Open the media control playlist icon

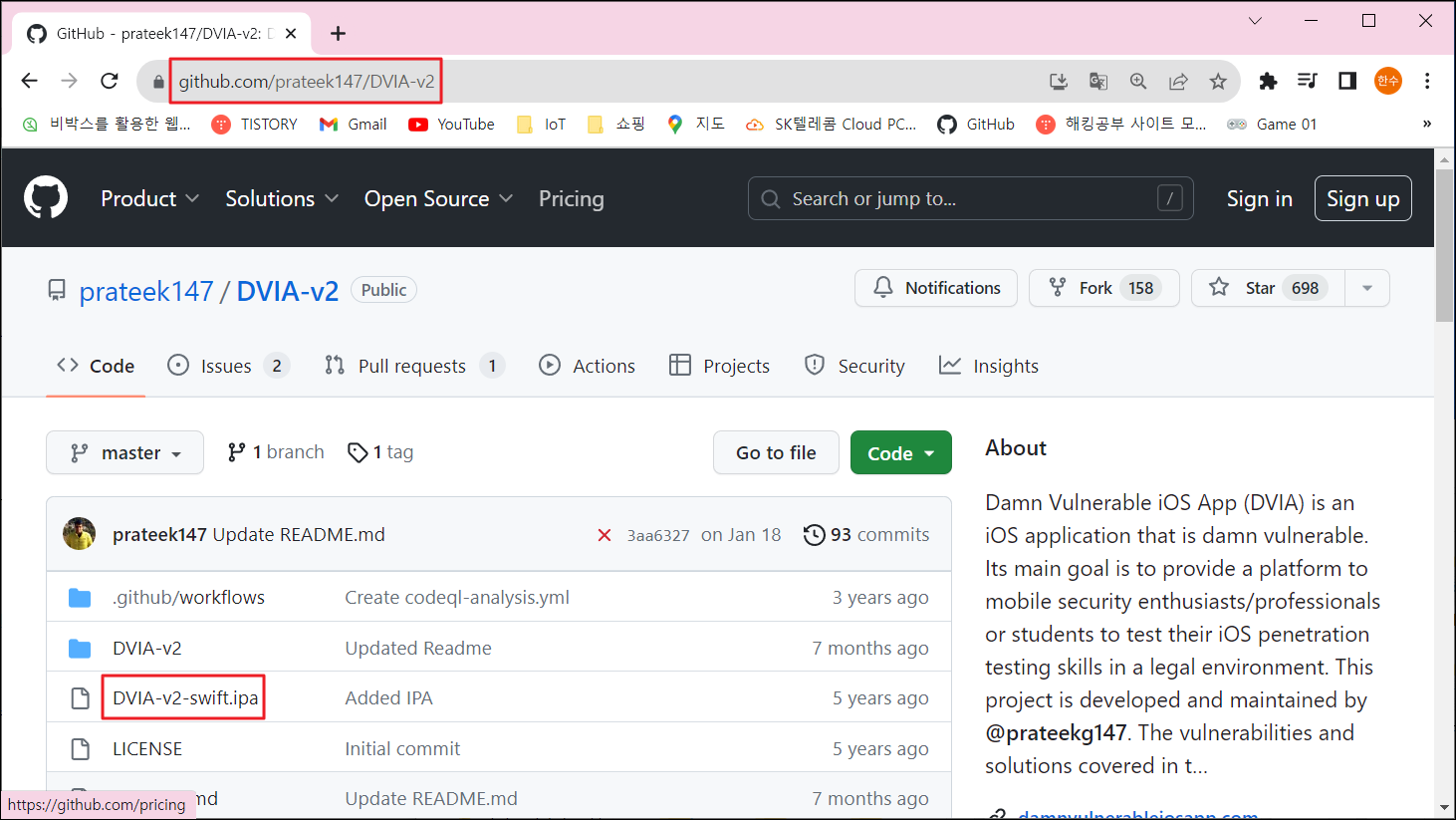click(x=1308, y=82)
